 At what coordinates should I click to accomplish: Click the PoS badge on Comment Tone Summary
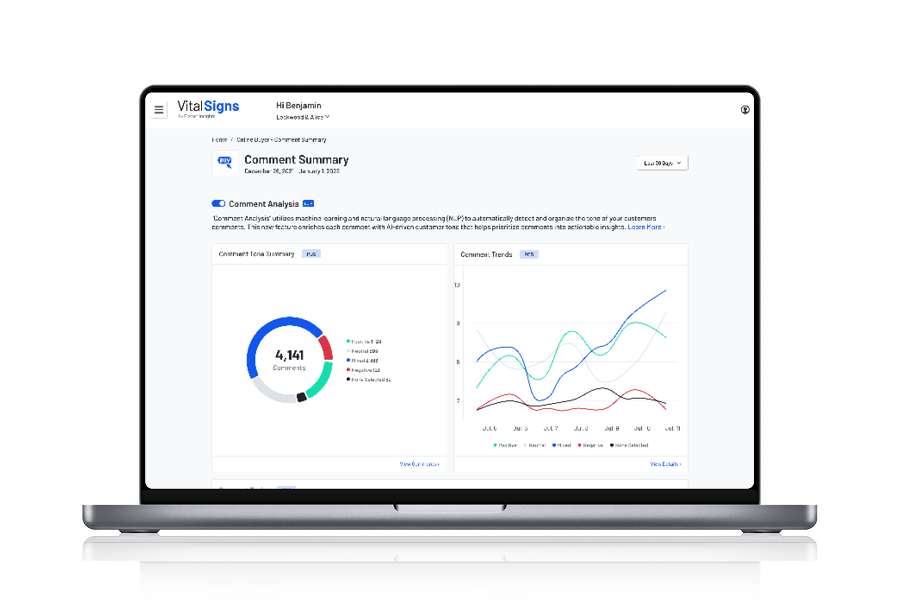[312, 254]
